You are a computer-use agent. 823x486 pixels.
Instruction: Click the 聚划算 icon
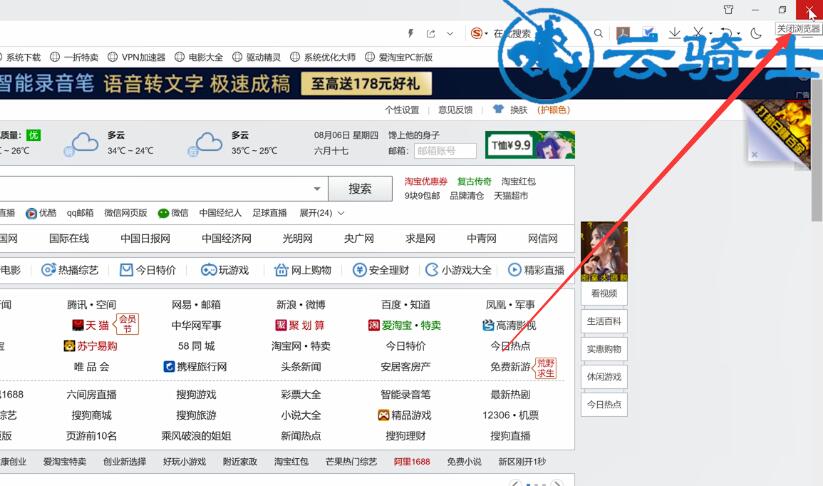281,325
